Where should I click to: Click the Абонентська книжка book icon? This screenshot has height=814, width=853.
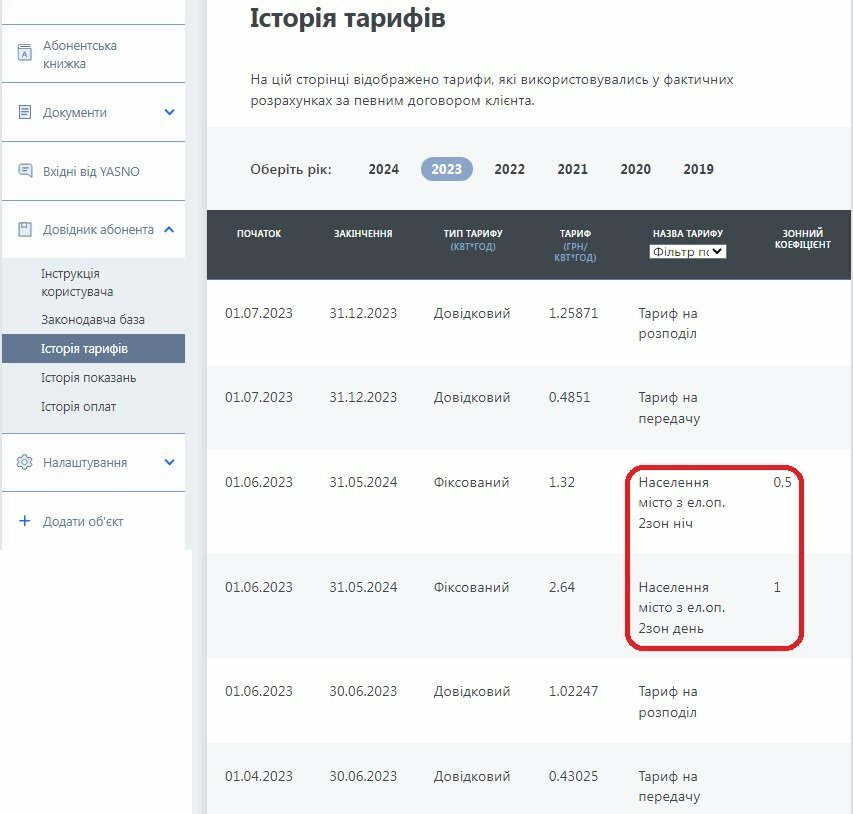click(24, 53)
